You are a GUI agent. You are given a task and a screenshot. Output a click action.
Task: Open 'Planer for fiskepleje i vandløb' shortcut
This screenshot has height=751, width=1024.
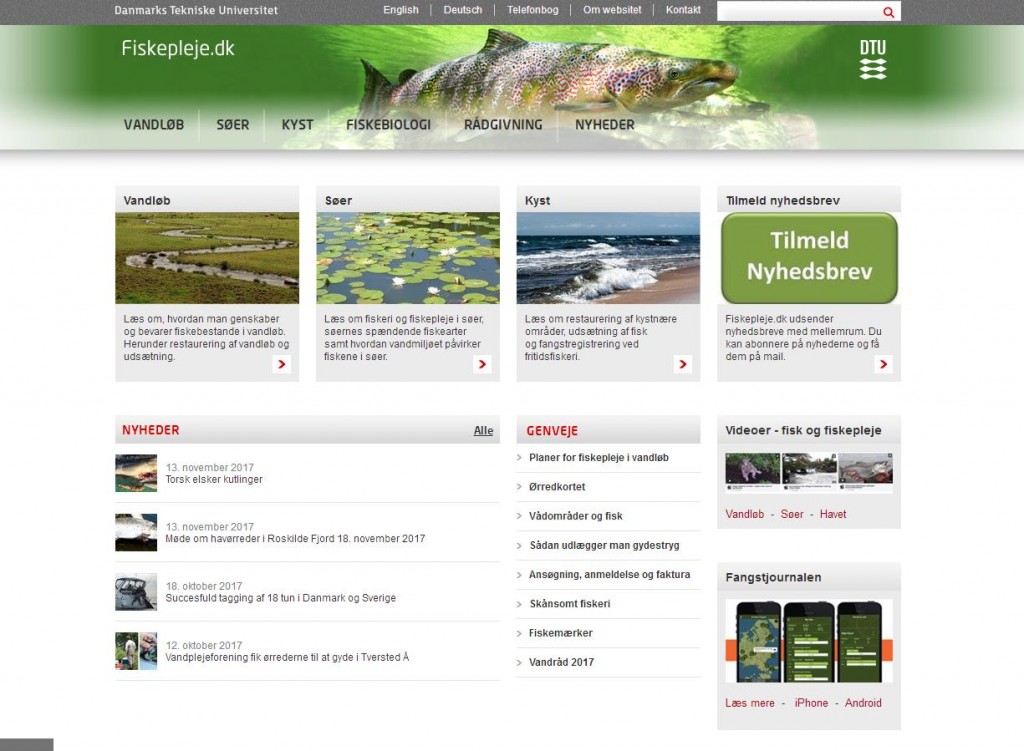tap(599, 458)
